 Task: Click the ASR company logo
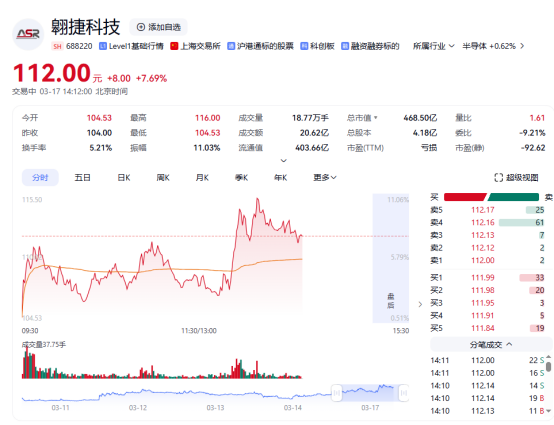coord(28,34)
